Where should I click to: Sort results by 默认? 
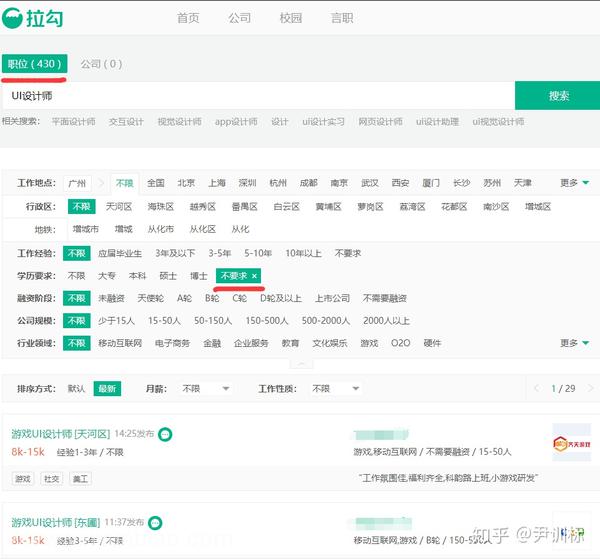[x=76, y=389]
